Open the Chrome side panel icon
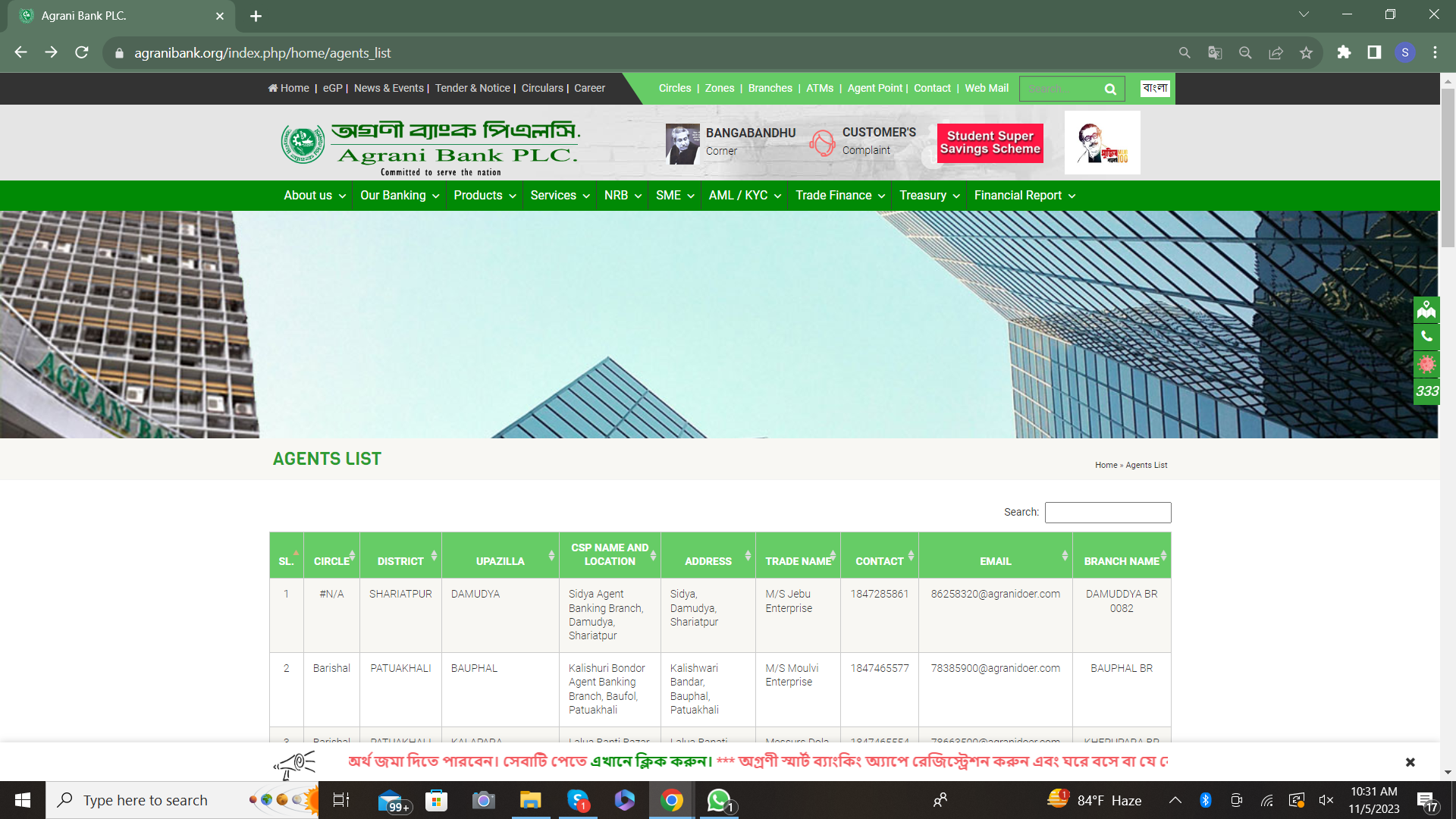Viewport: 1456px width, 819px height. [x=1374, y=52]
